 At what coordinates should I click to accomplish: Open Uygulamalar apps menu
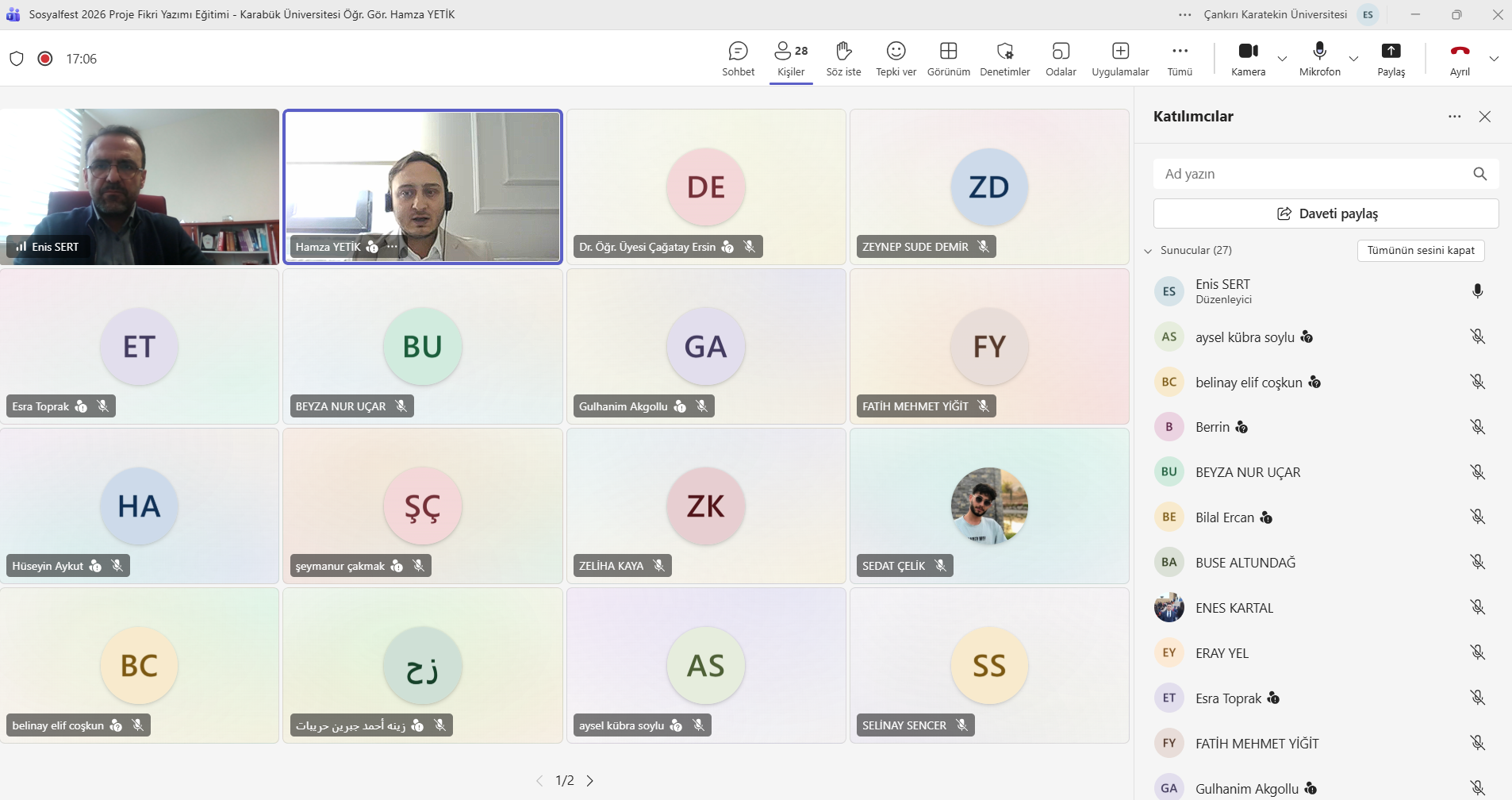pos(1120,59)
